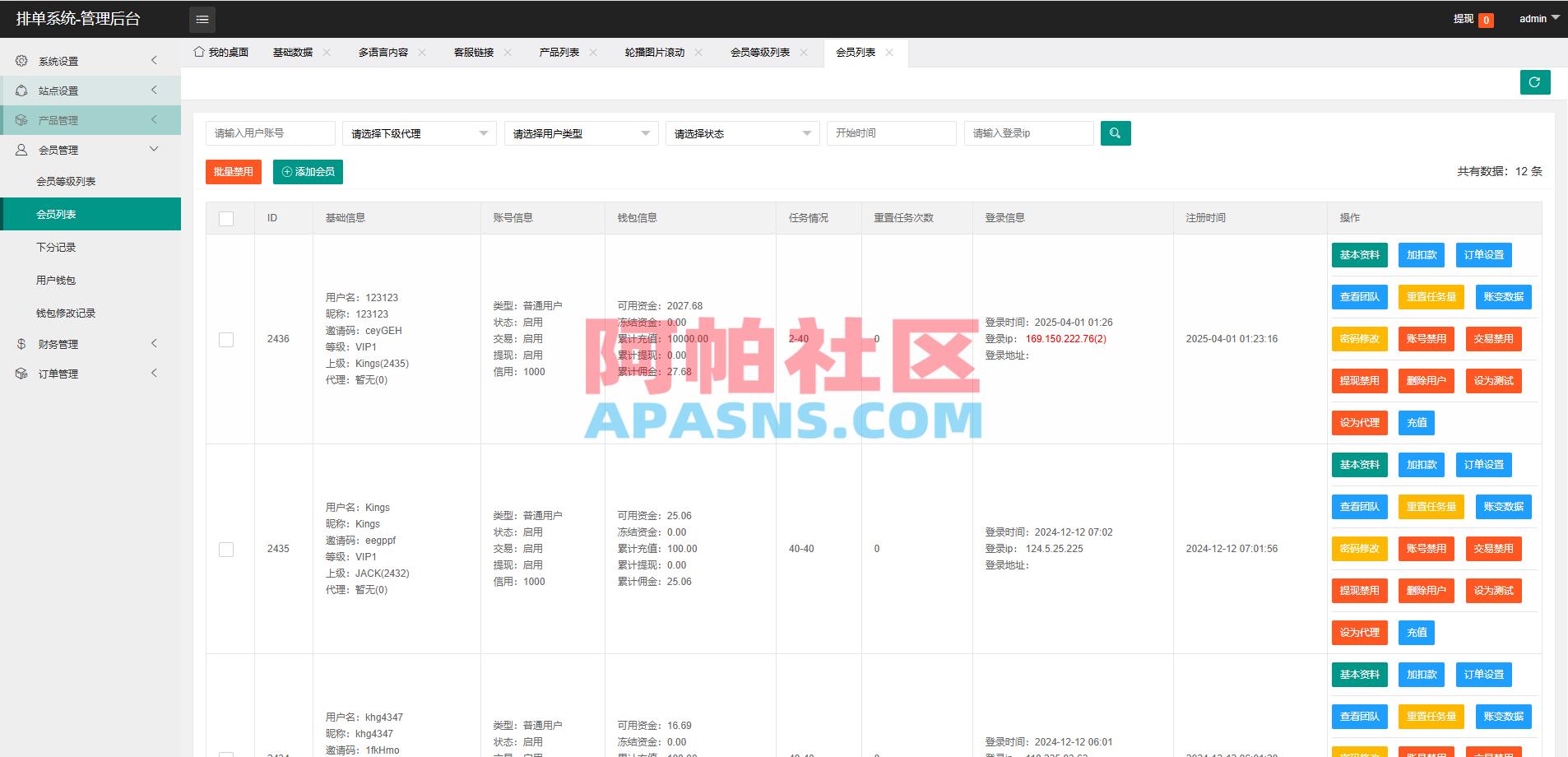Open the 请选择状态 dropdown
This screenshot has height=757, width=1568.
tap(741, 132)
